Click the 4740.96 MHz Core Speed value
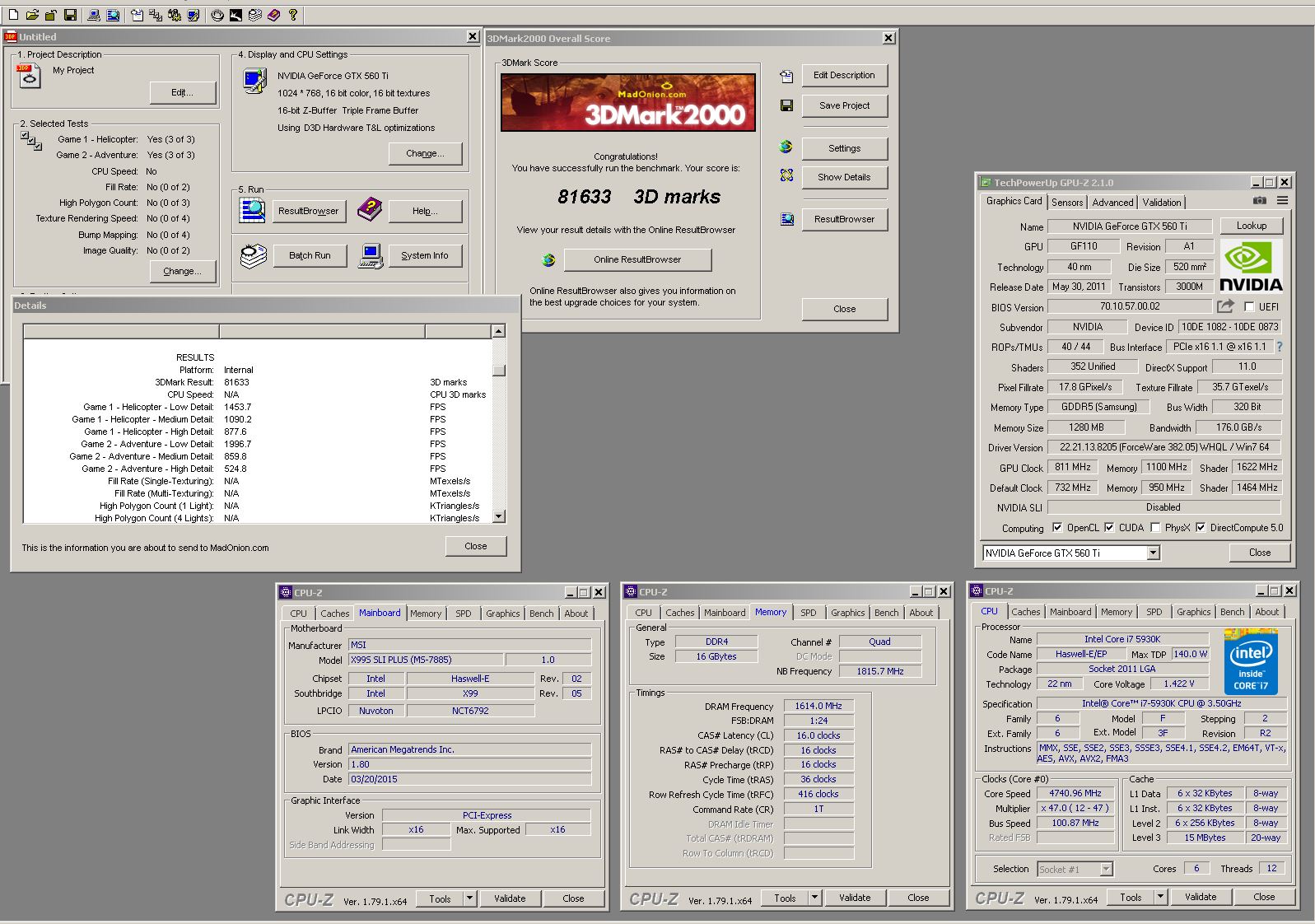Screen dimensions: 1315x924 coord(1075,794)
